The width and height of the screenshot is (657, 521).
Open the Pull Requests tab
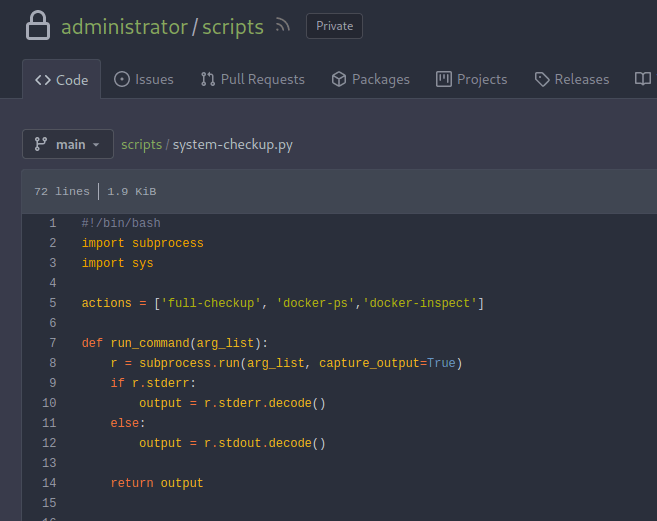click(x=252, y=79)
